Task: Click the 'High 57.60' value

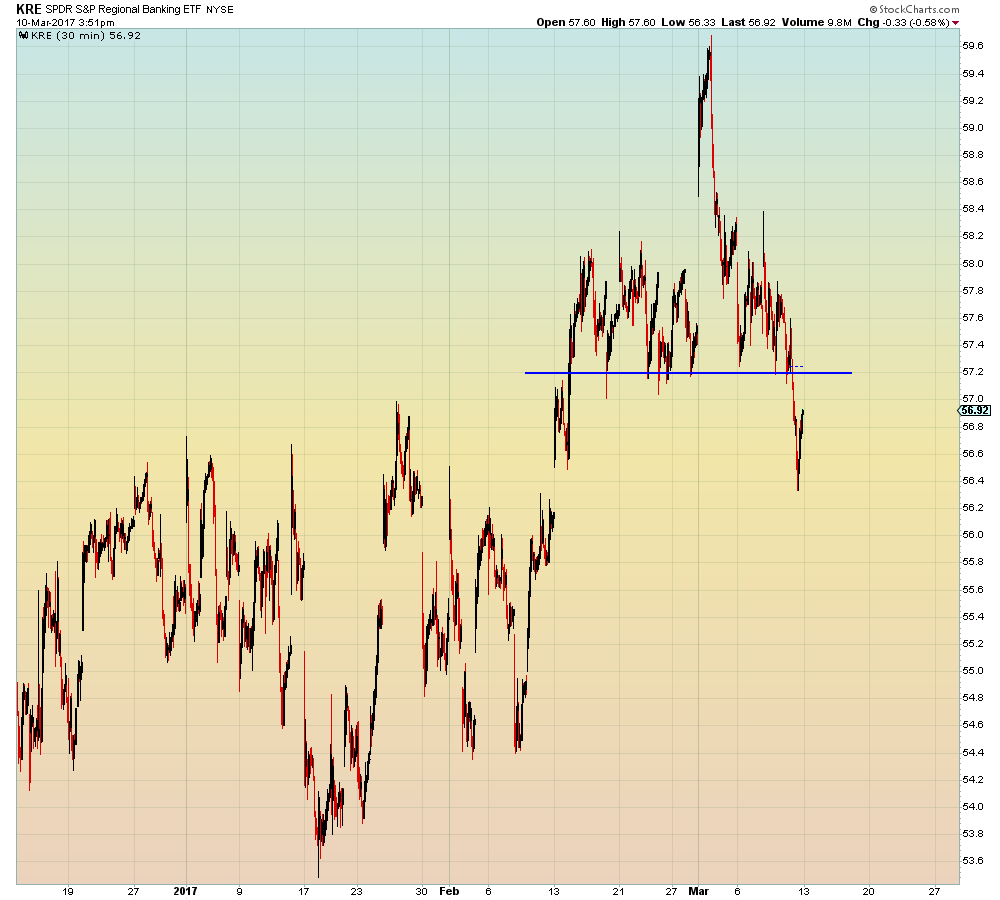Action: pyautogui.click(x=628, y=22)
